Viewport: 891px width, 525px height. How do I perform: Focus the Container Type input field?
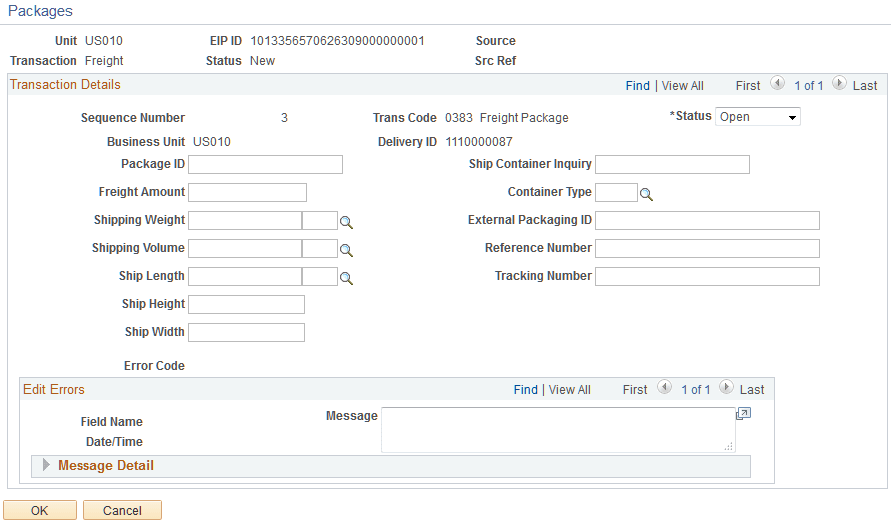click(x=617, y=193)
